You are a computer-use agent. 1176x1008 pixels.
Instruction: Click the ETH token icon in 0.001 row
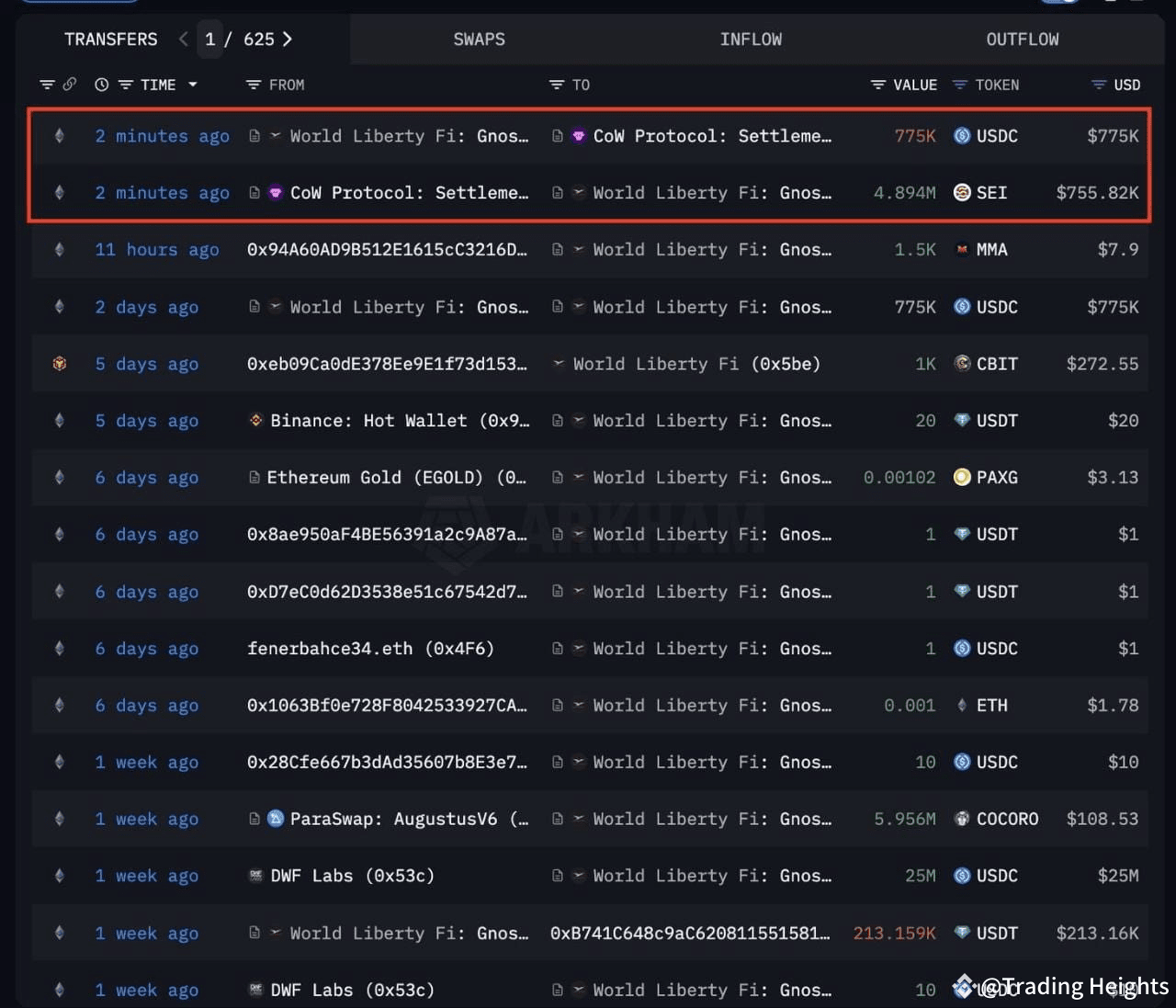[962, 706]
